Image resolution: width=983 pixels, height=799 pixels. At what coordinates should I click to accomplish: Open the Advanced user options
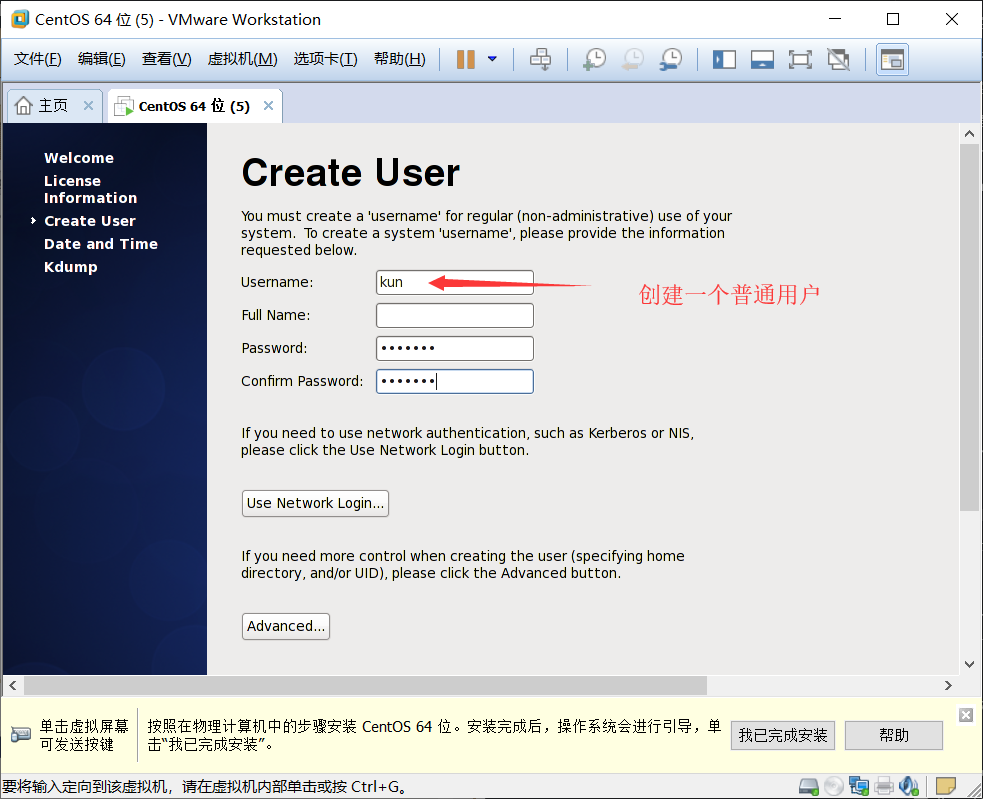click(285, 626)
